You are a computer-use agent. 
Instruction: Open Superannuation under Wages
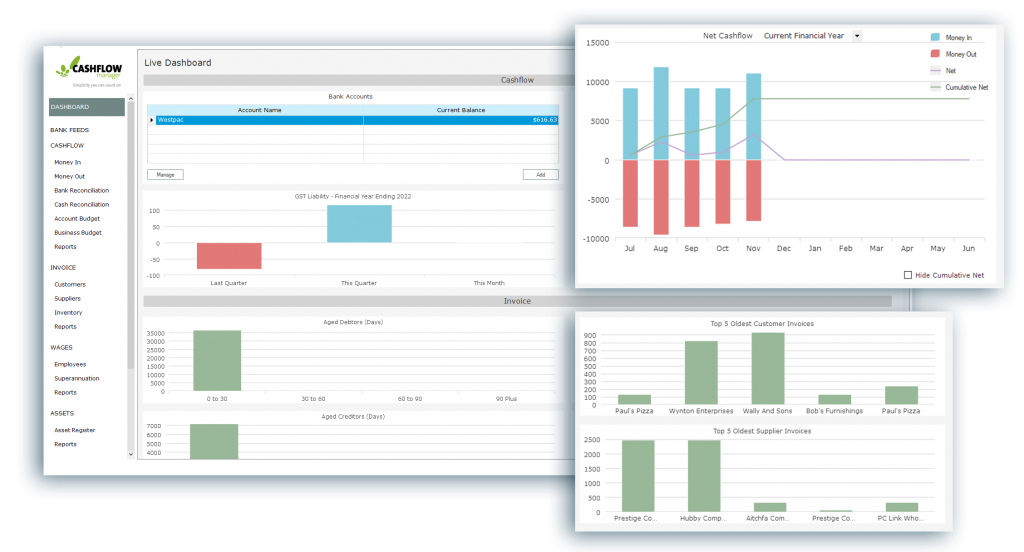coord(76,379)
